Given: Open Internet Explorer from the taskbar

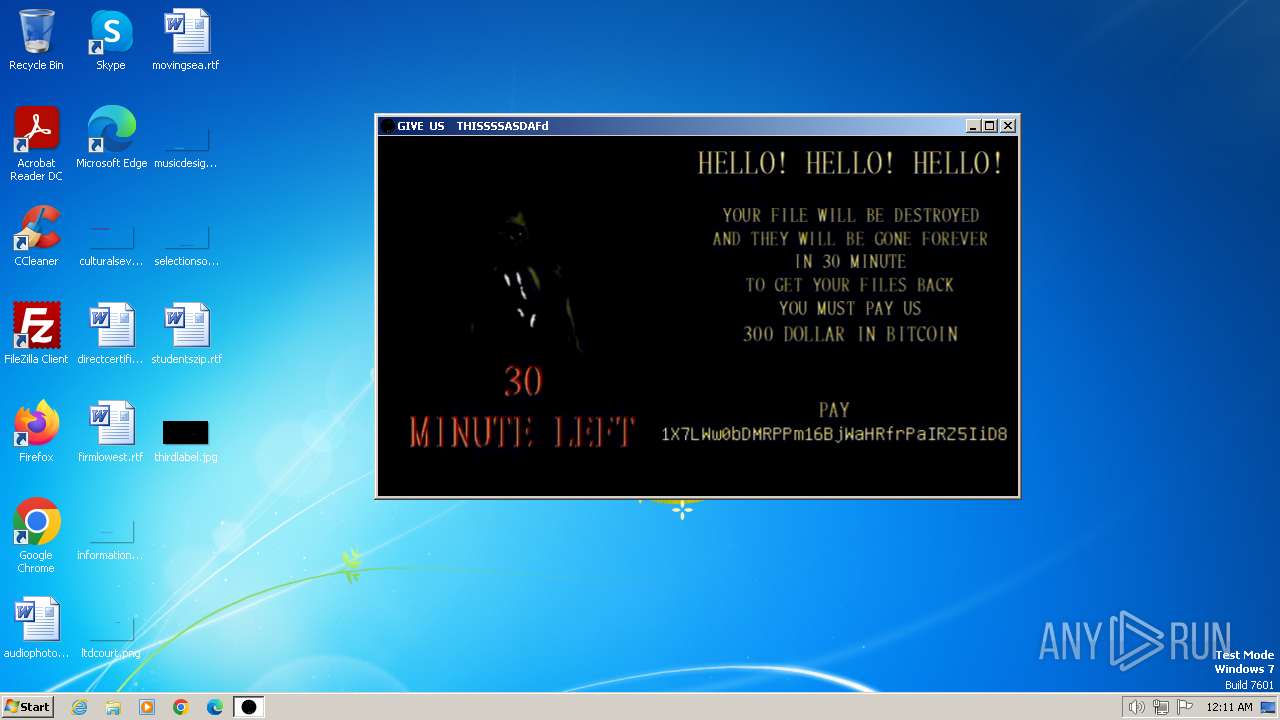Looking at the screenshot, I should [79, 707].
